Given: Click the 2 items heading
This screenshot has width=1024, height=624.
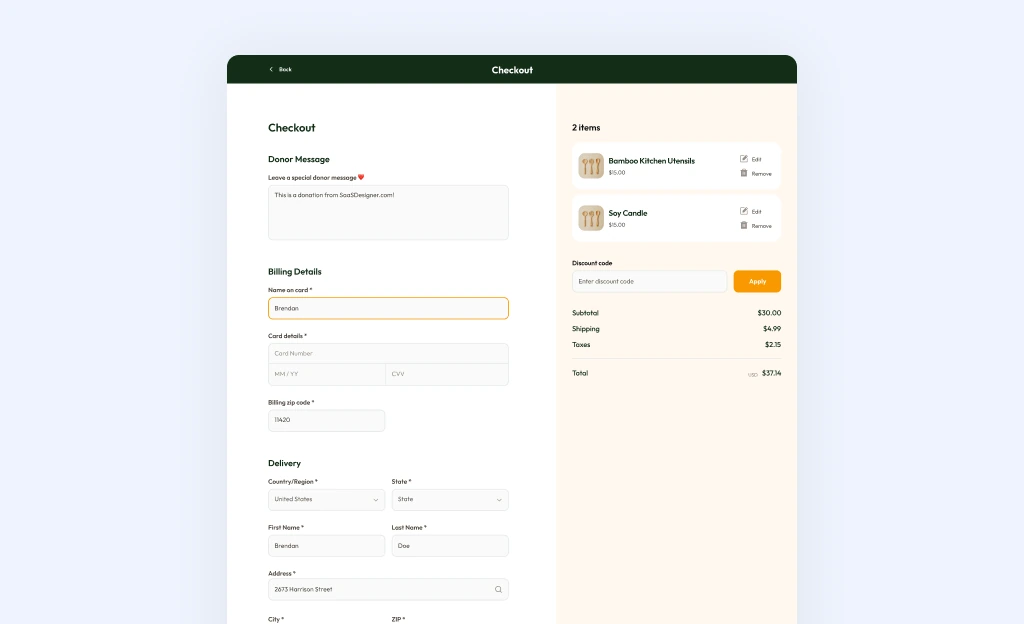Looking at the screenshot, I should [x=586, y=128].
